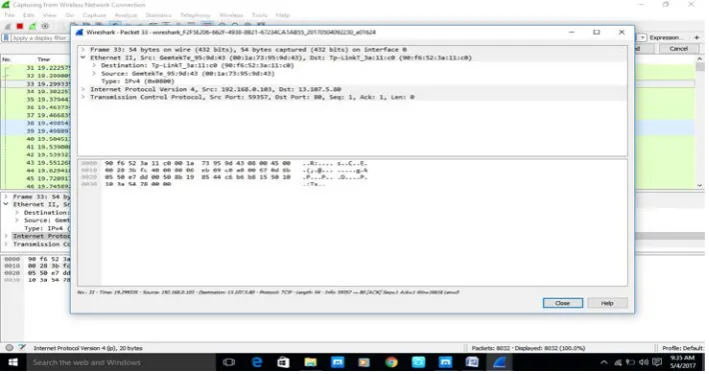Open the Help menu
Image resolution: width=709 pixels, height=374 pixels.
pos(283,15)
